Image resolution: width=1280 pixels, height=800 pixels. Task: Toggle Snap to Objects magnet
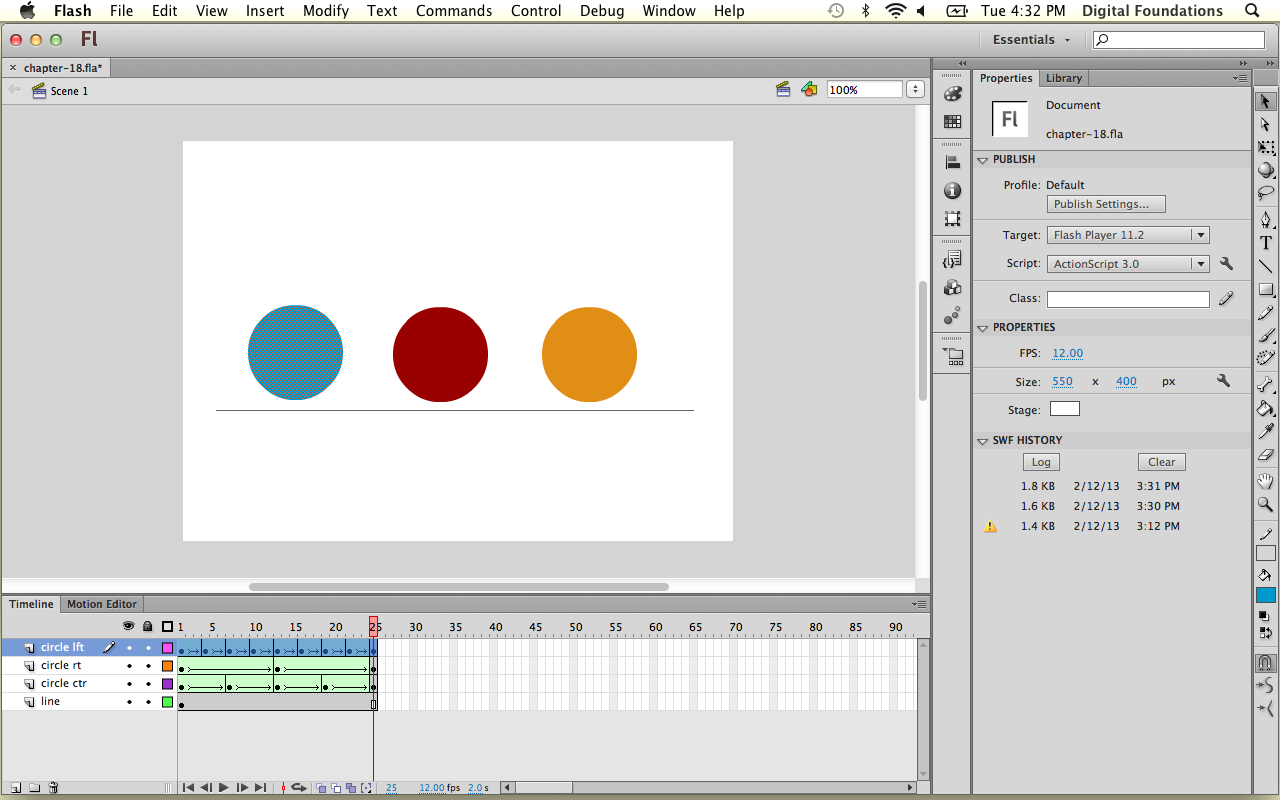[x=1266, y=663]
